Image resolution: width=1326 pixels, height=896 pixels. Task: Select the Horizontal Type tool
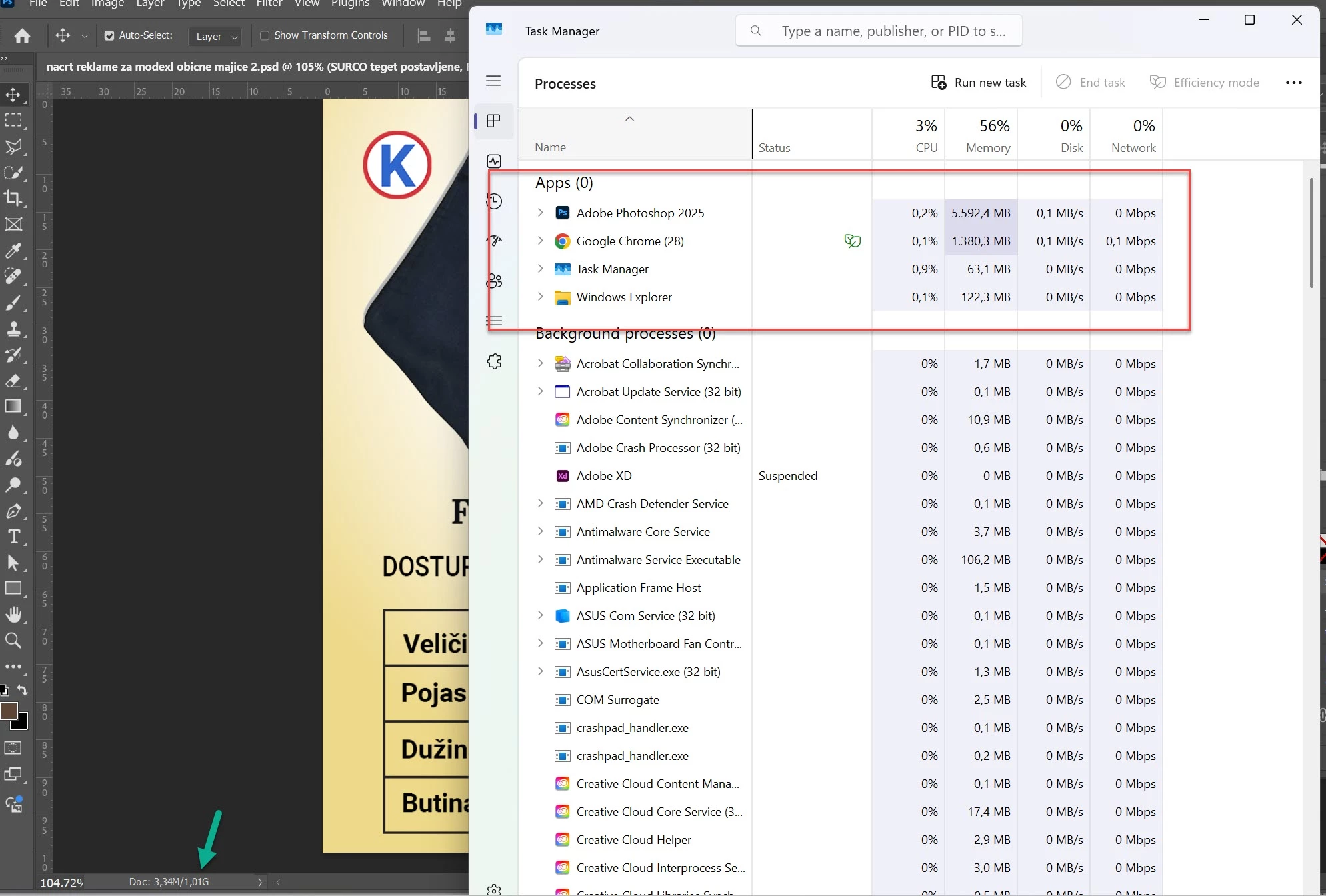(13, 537)
